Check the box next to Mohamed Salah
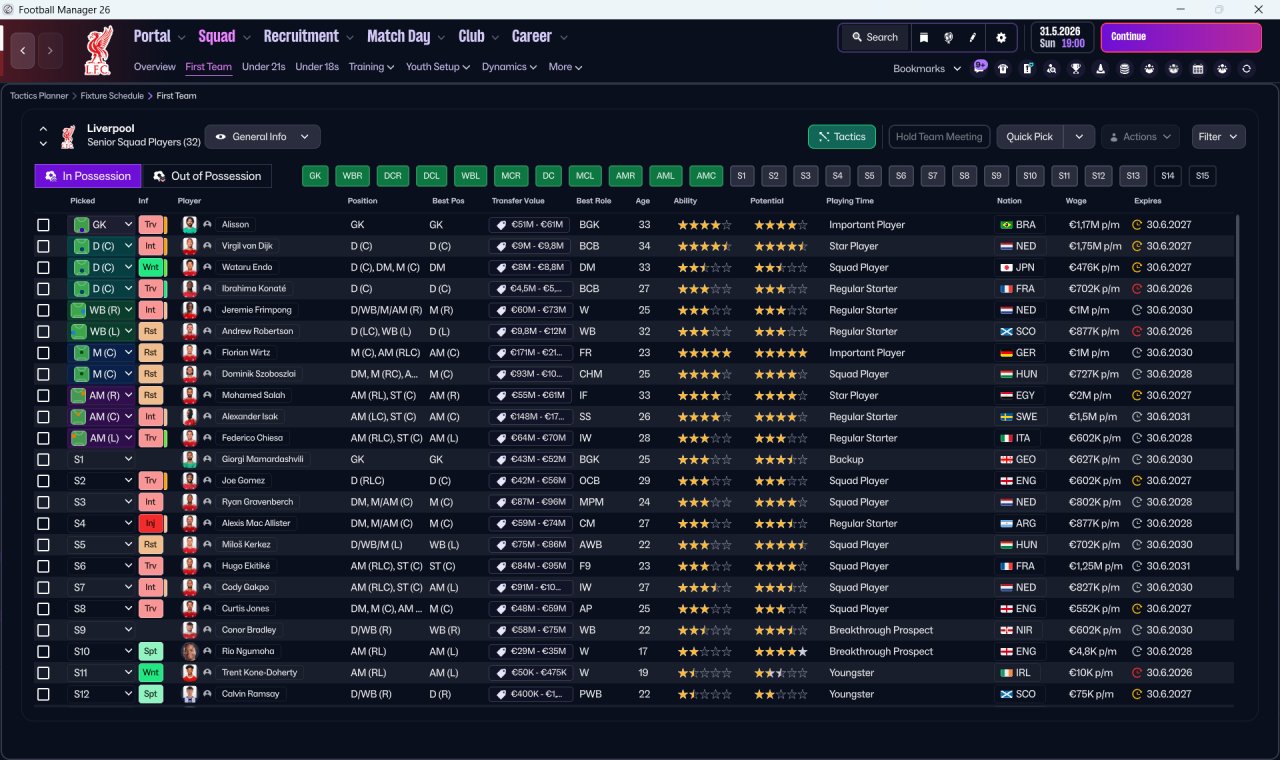 click(x=43, y=396)
